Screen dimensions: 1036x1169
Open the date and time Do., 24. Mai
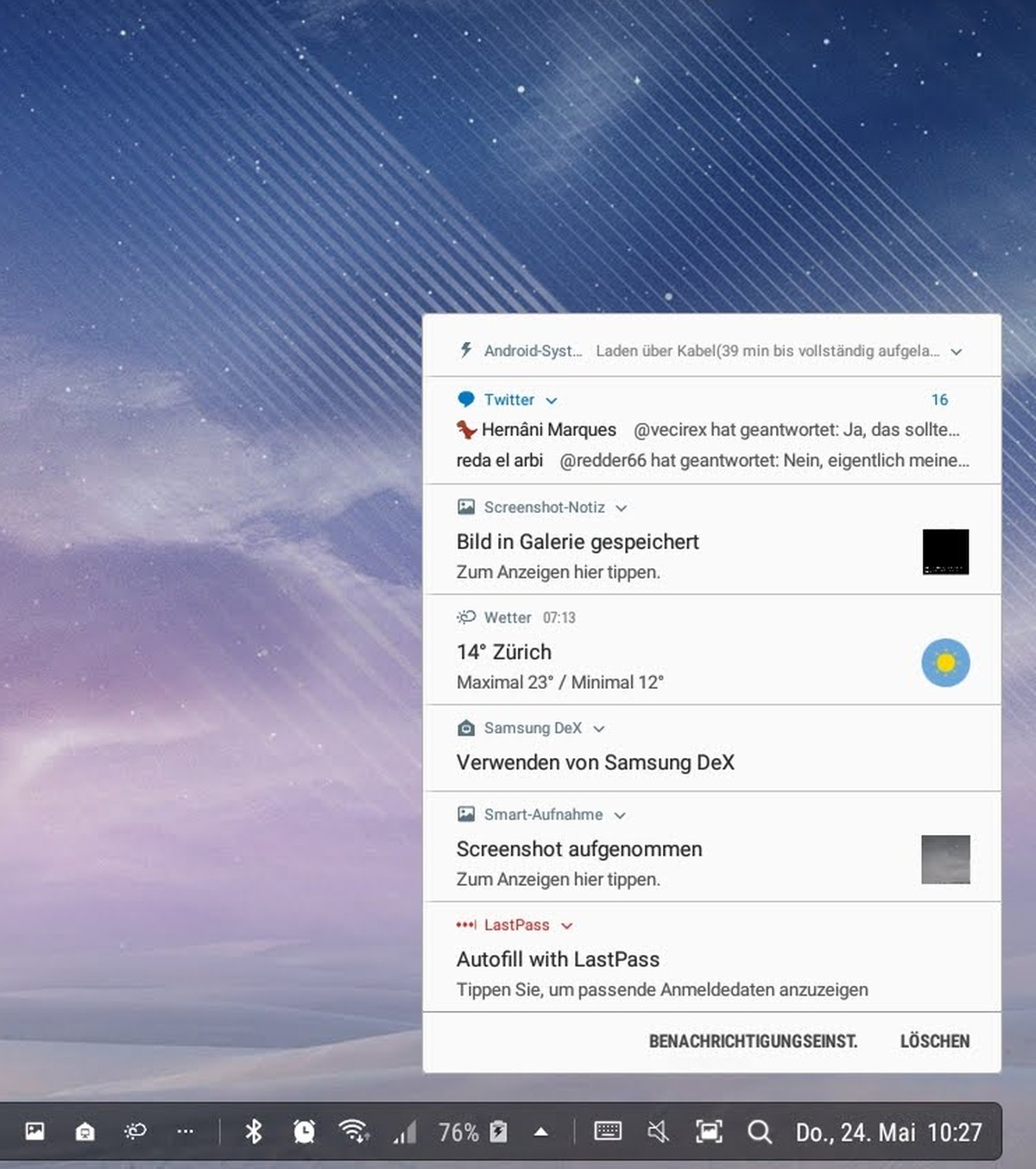tap(889, 1132)
